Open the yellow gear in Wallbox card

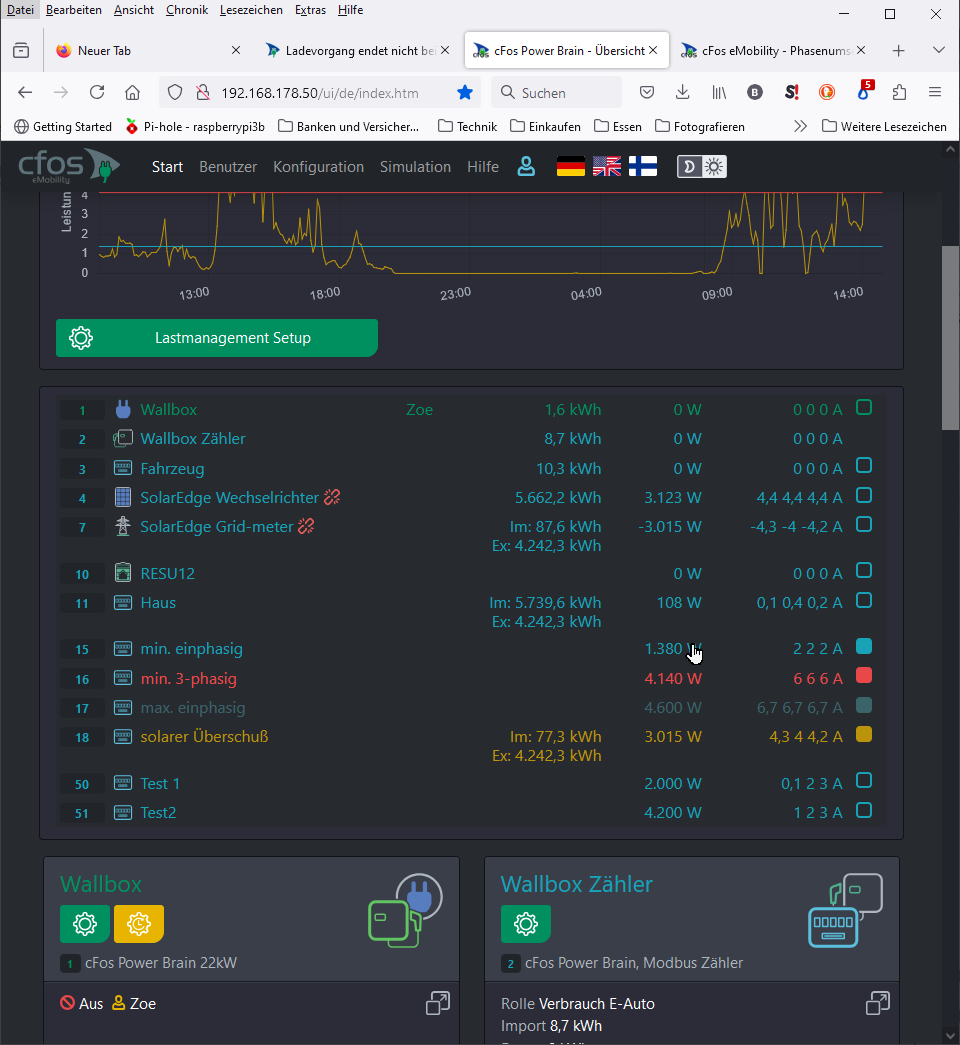click(139, 924)
